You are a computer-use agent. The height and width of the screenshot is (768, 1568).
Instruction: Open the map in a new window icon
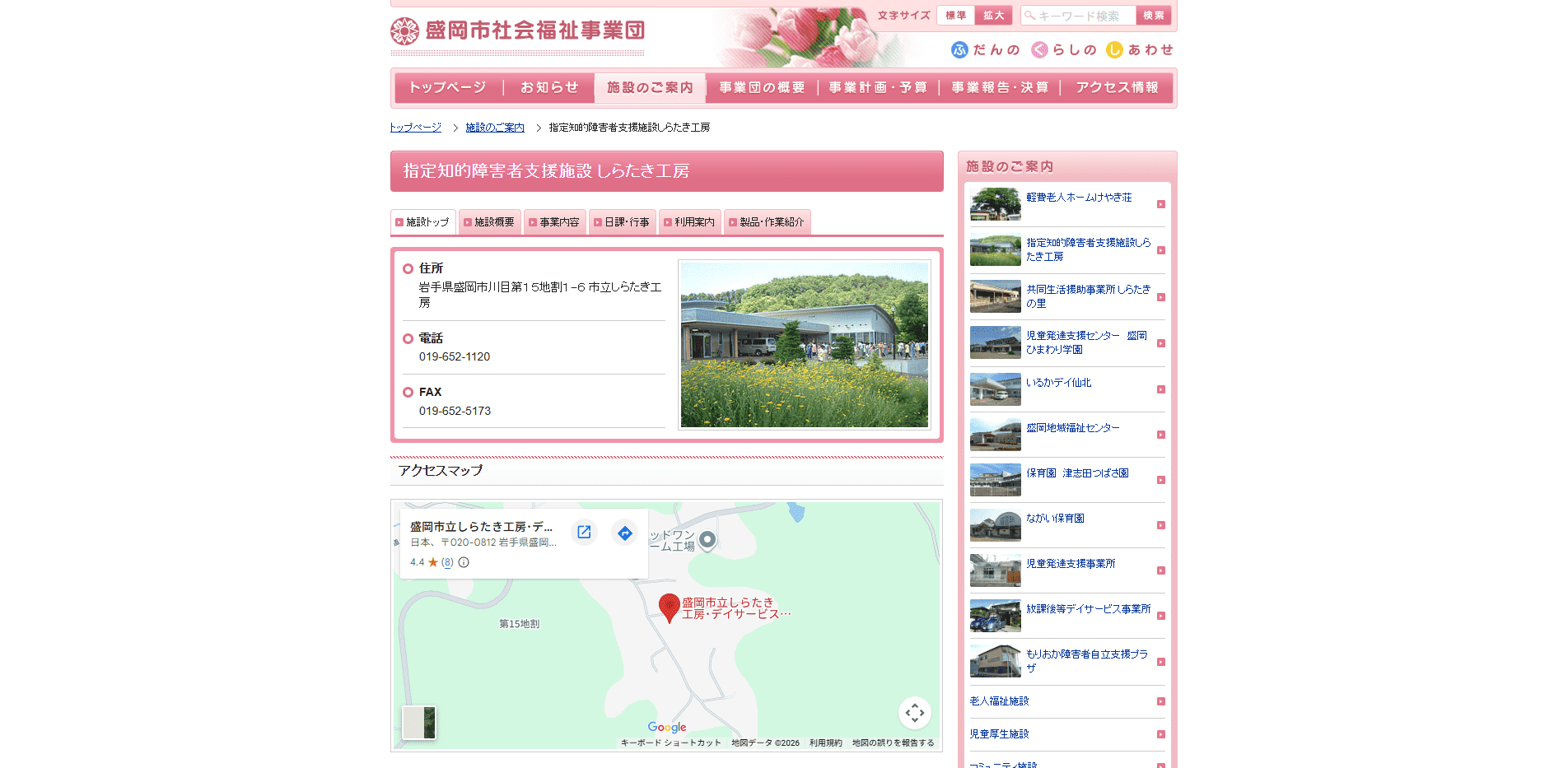coord(584,532)
